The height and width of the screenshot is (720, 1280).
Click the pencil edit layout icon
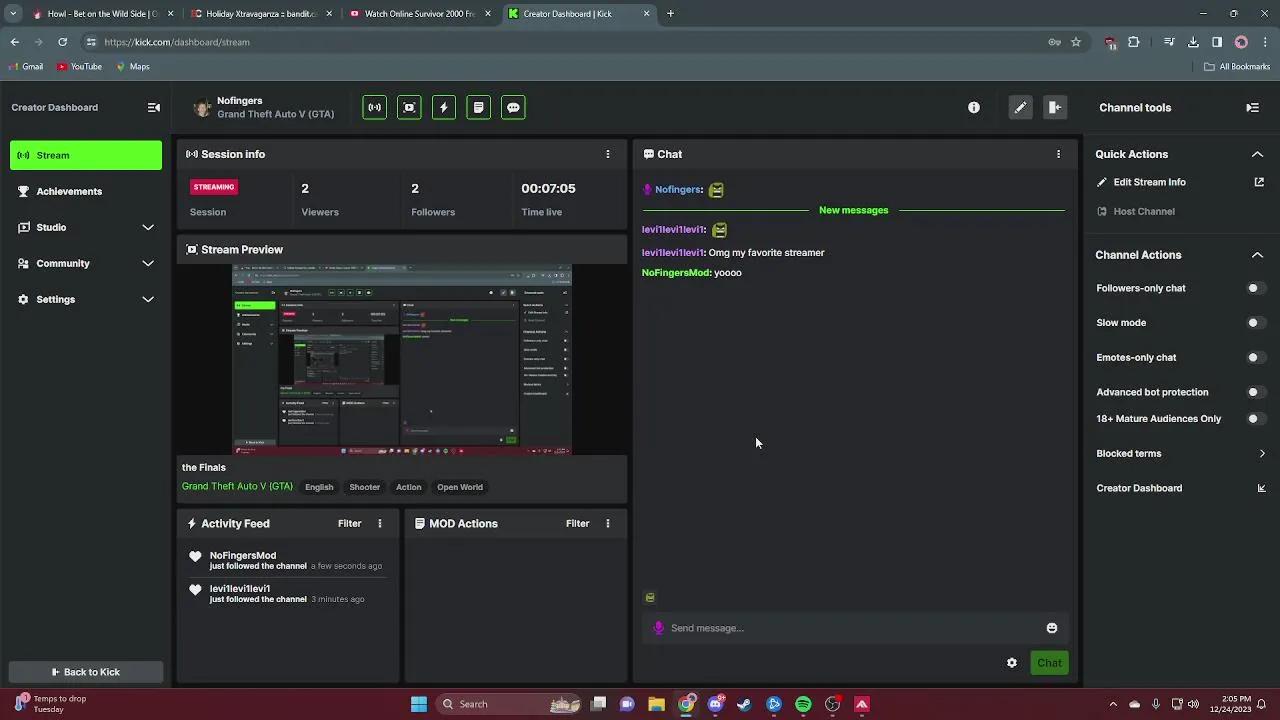tap(1020, 107)
